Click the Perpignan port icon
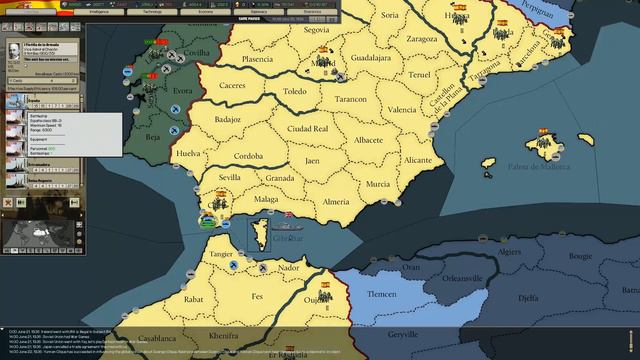Image resolution: width=640 pixels, height=360 pixels. tap(571, 16)
